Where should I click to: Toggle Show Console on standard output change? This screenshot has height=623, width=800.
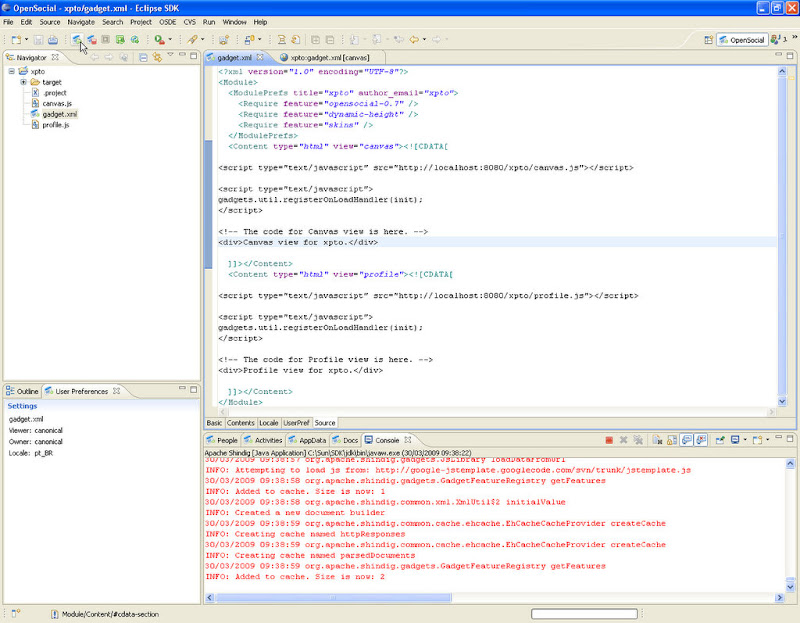tap(687, 440)
